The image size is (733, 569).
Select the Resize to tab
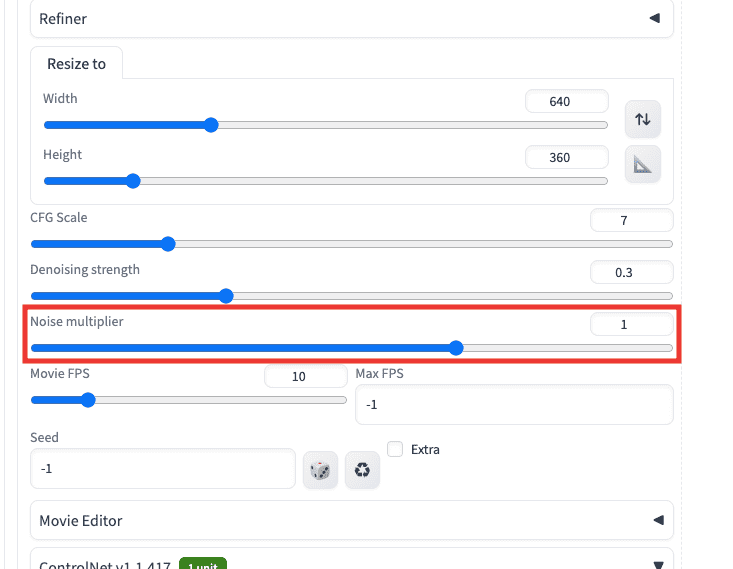[77, 64]
